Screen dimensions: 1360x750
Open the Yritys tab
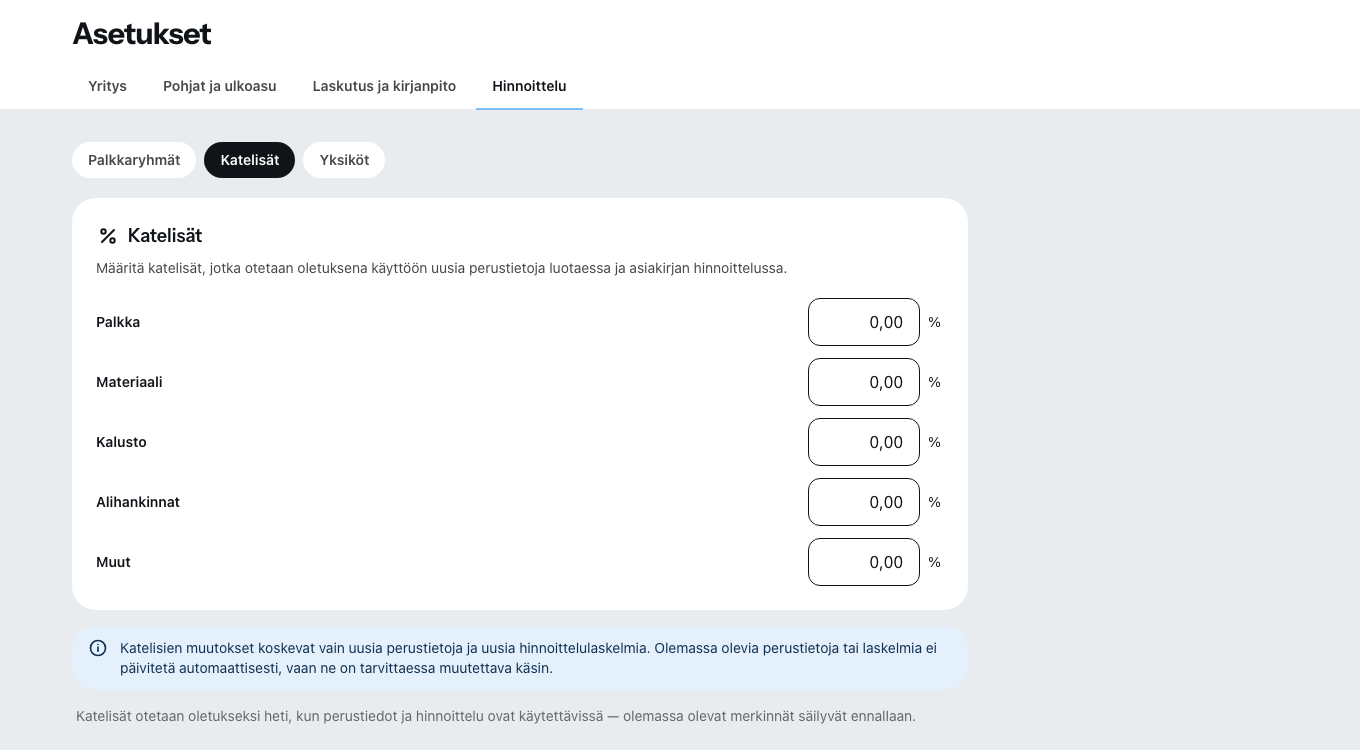coord(107,86)
